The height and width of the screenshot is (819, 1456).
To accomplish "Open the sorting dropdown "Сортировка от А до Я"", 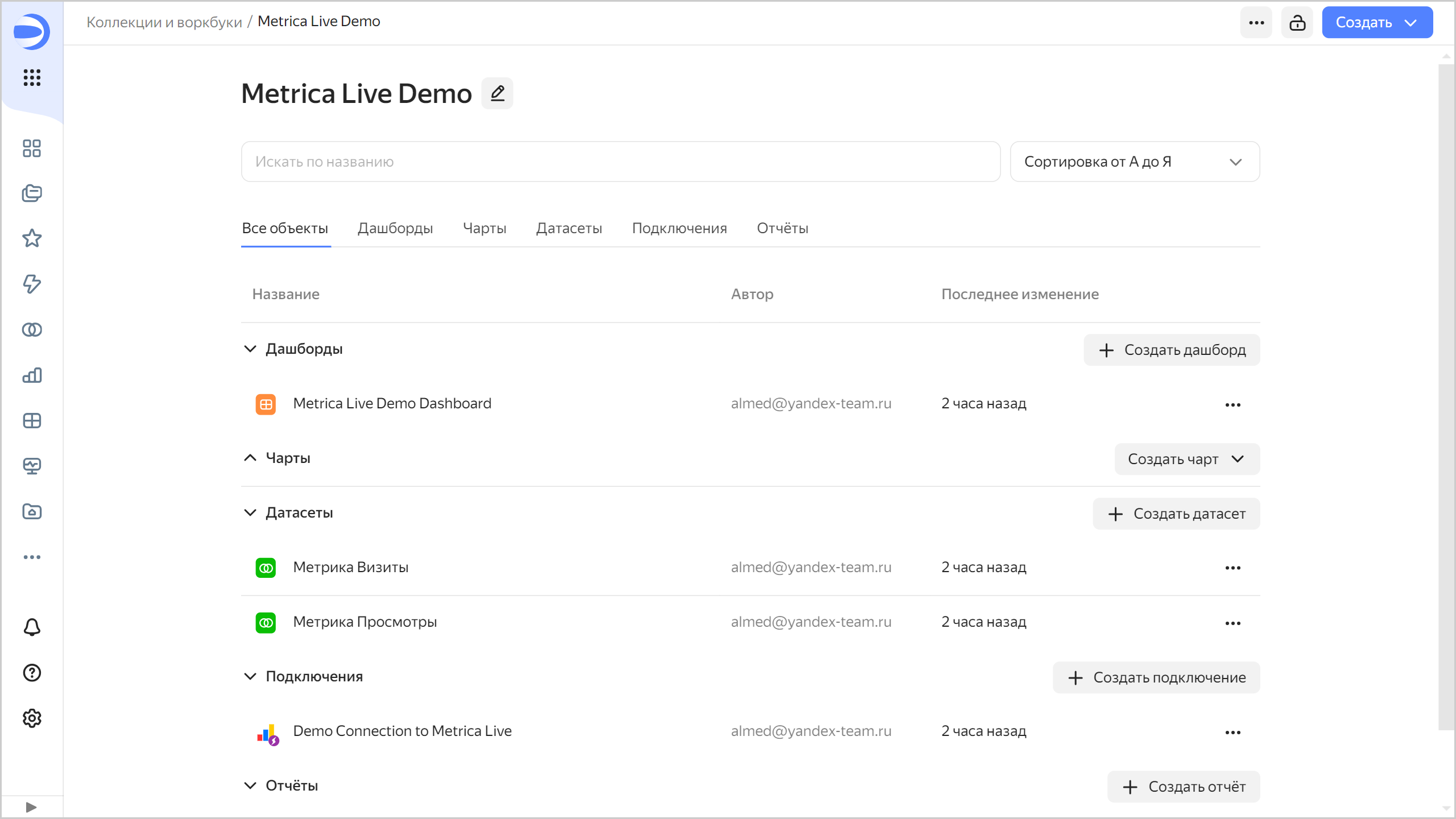I will tap(1134, 162).
